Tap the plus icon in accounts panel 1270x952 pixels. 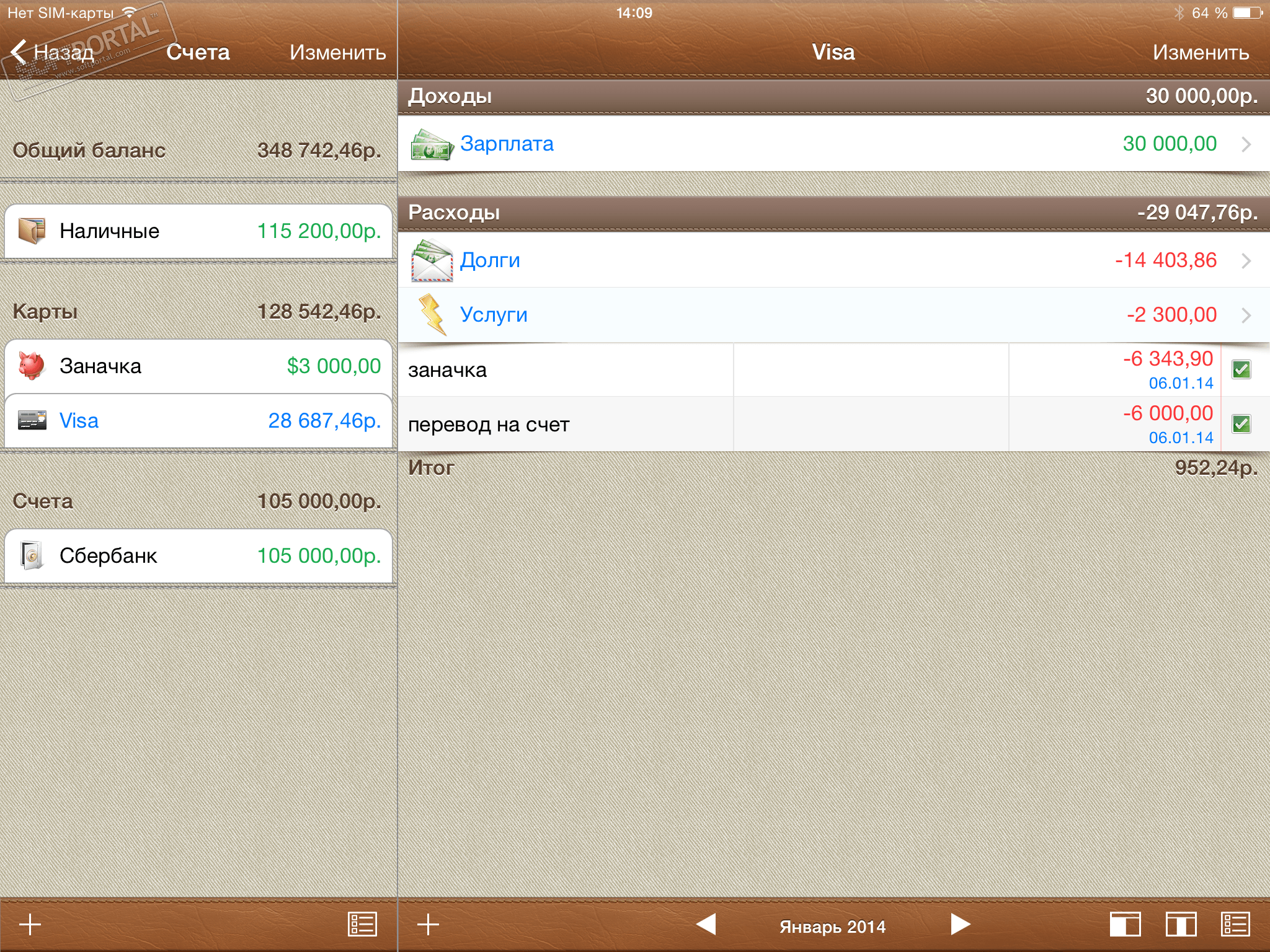coord(30,924)
